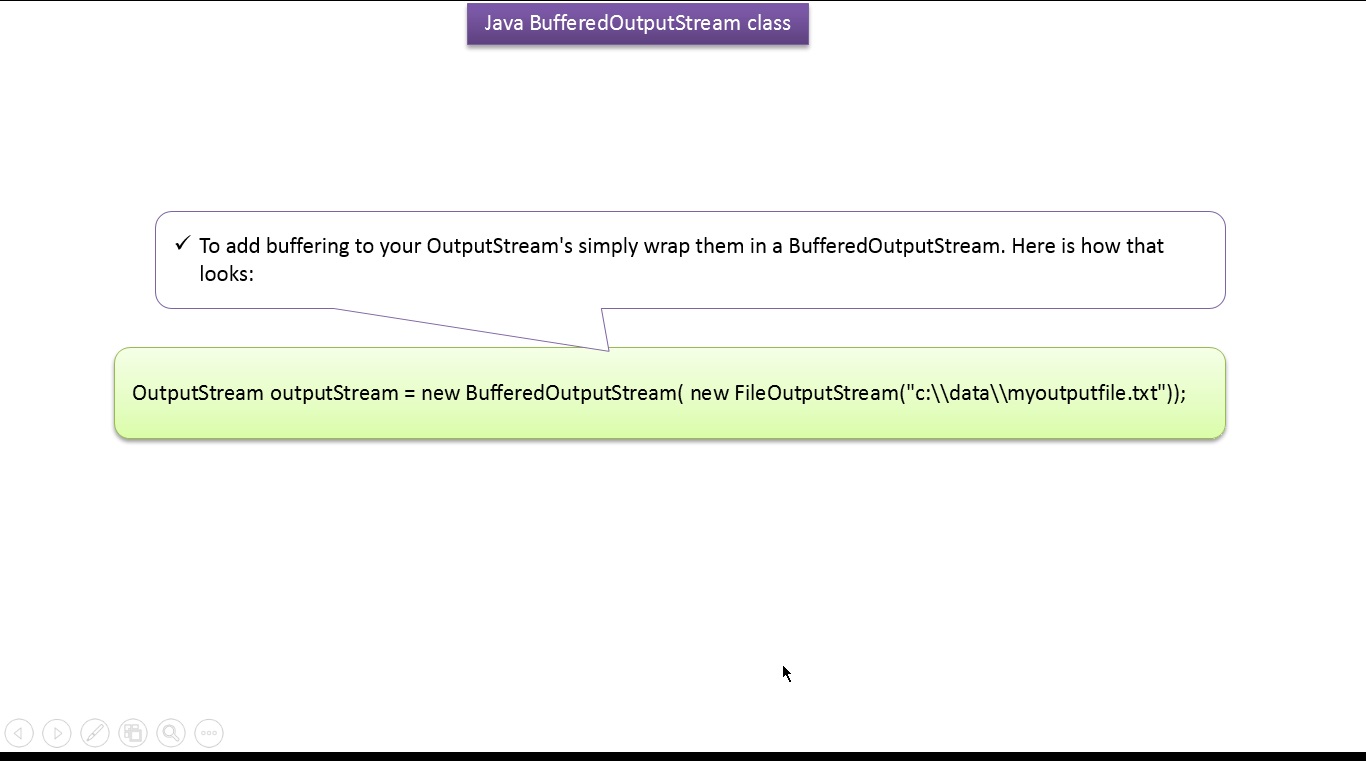The width and height of the screenshot is (1366, 761).
Task: Open more slideshow options menu
Action: [209, 733]
